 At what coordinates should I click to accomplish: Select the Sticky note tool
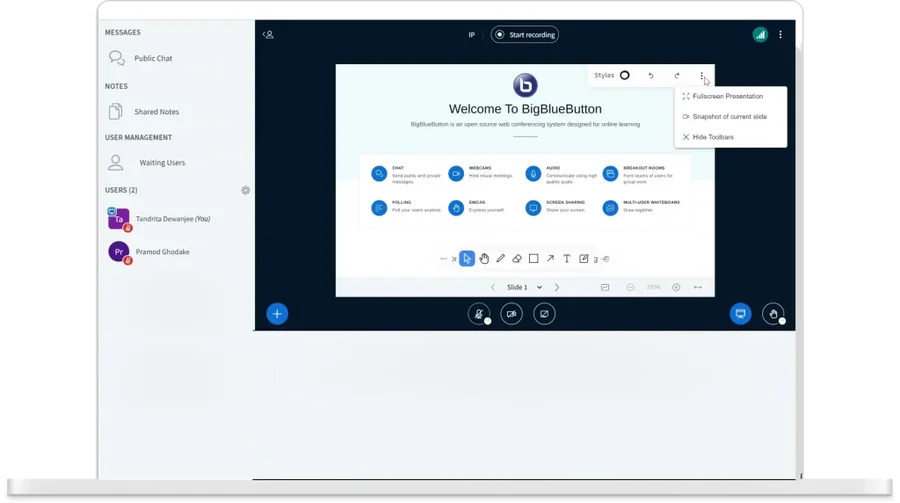[584, 259]
